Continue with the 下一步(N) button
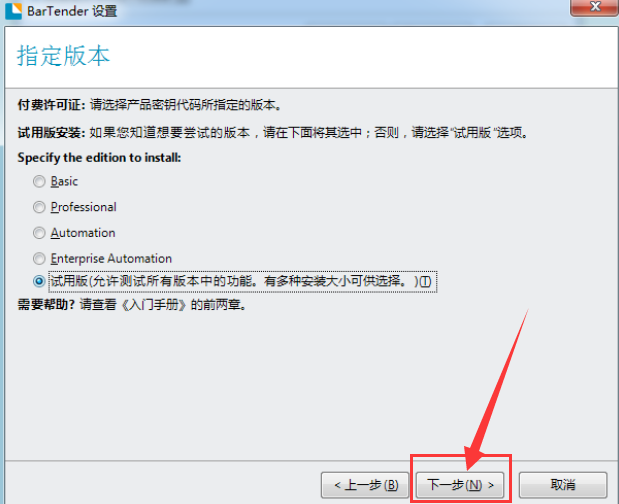This screenshot has height=504, width=619. point(460,485)
